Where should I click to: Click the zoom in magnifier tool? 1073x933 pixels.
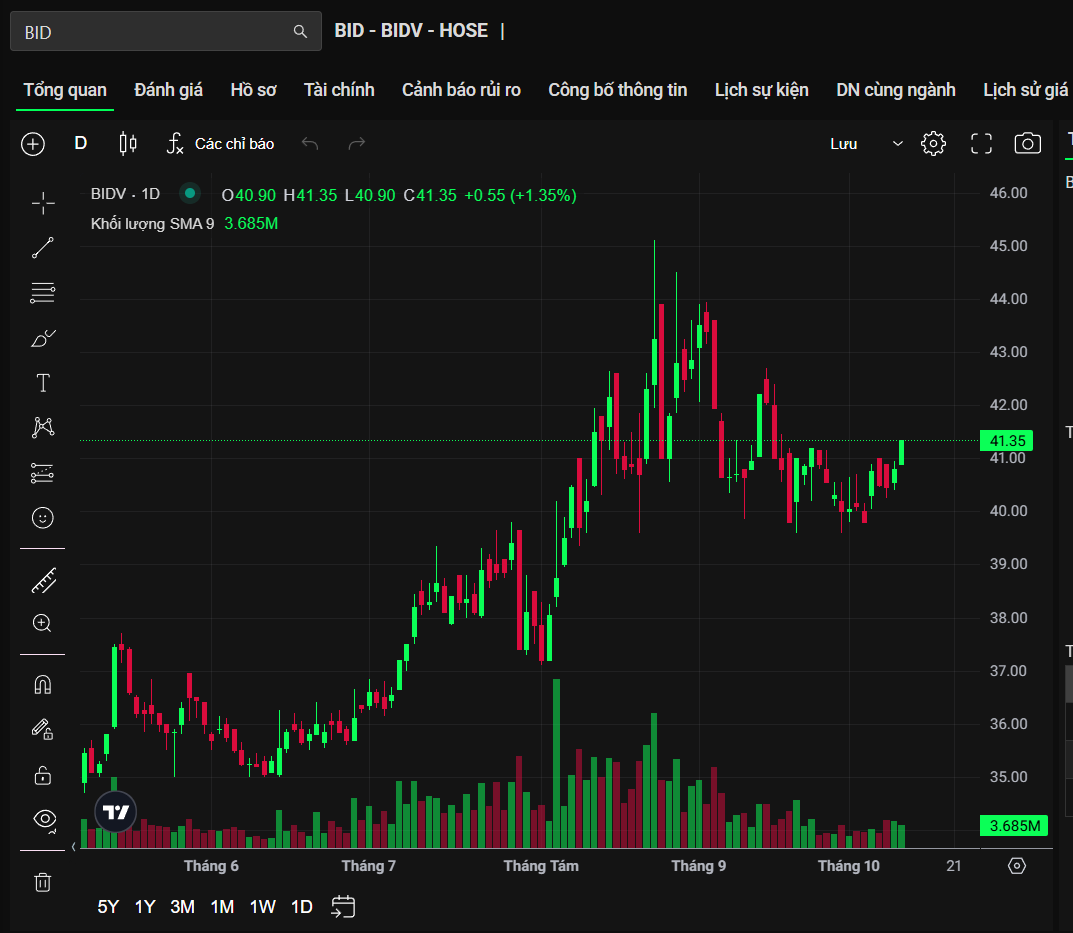[x=43, y=623]
